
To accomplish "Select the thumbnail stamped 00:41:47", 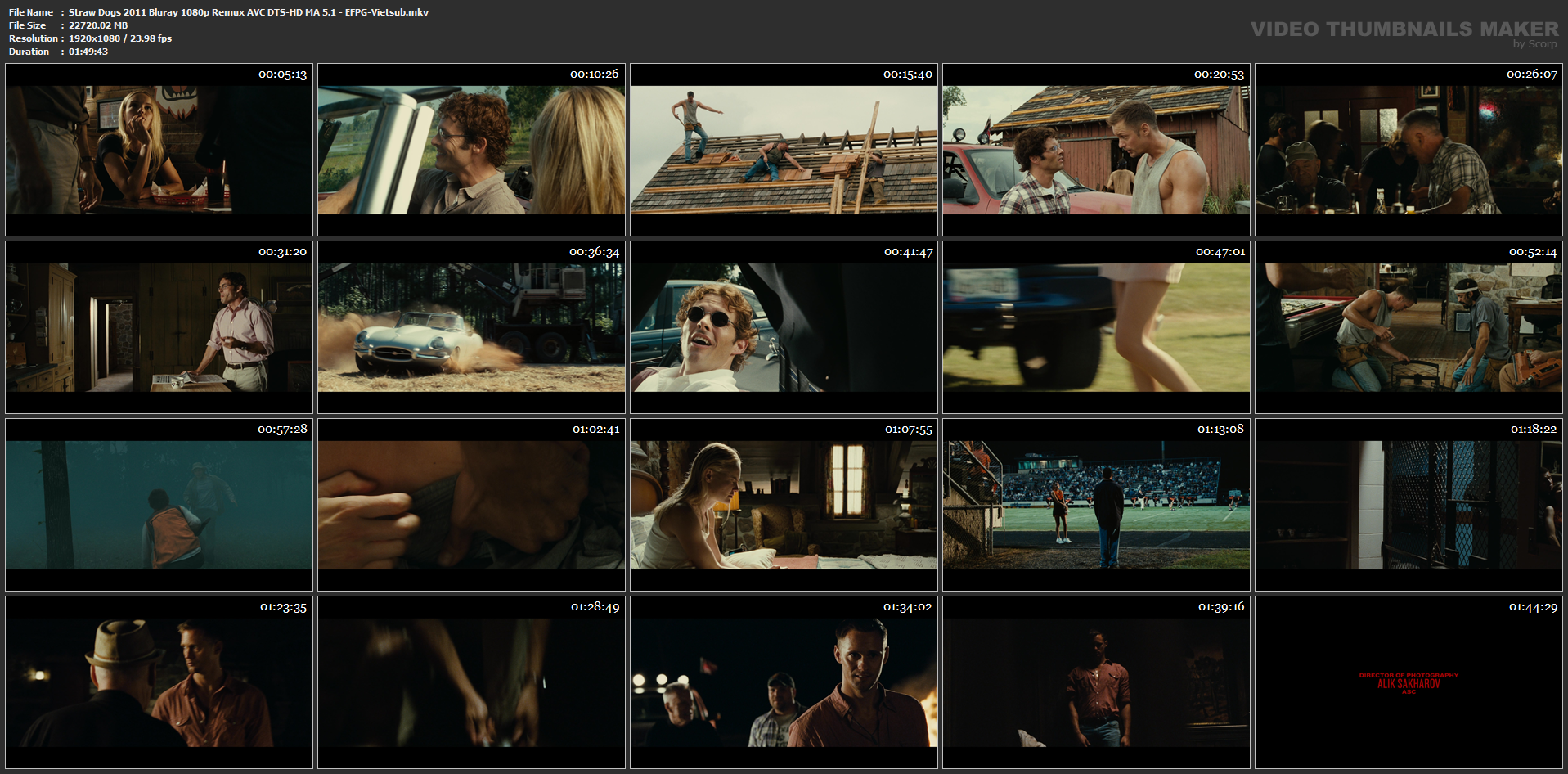I will (x=784, y=327).
